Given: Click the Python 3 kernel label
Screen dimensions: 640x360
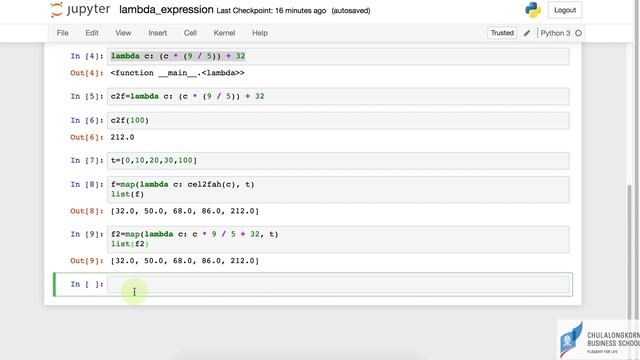Looking at the screenshot, I should pos(555,33).
